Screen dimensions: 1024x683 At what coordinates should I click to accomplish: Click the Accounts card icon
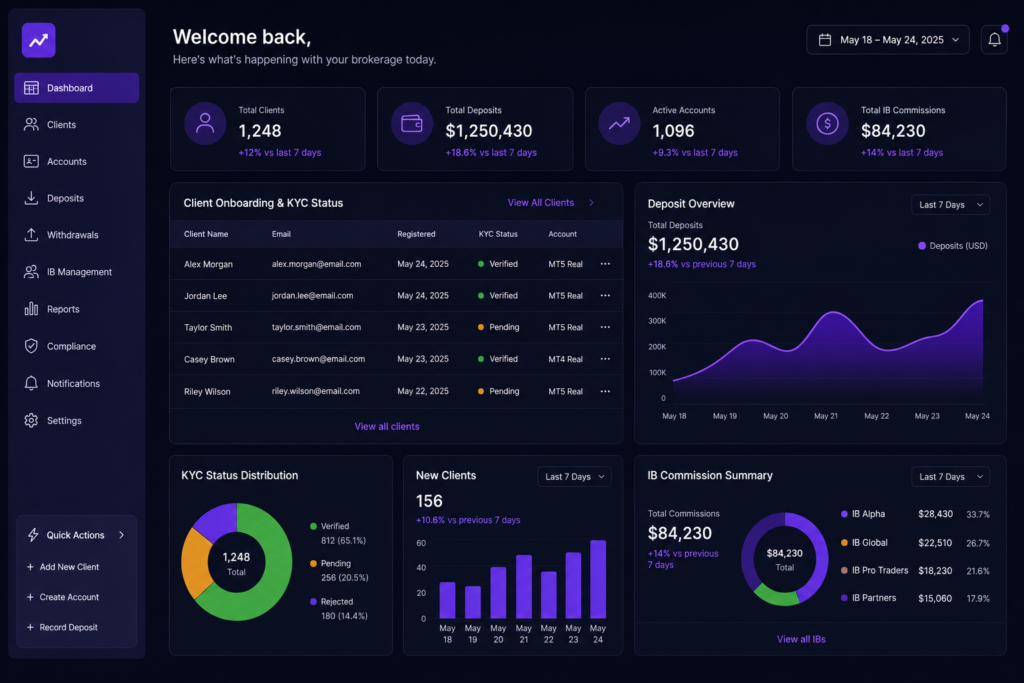coord(31,161)
